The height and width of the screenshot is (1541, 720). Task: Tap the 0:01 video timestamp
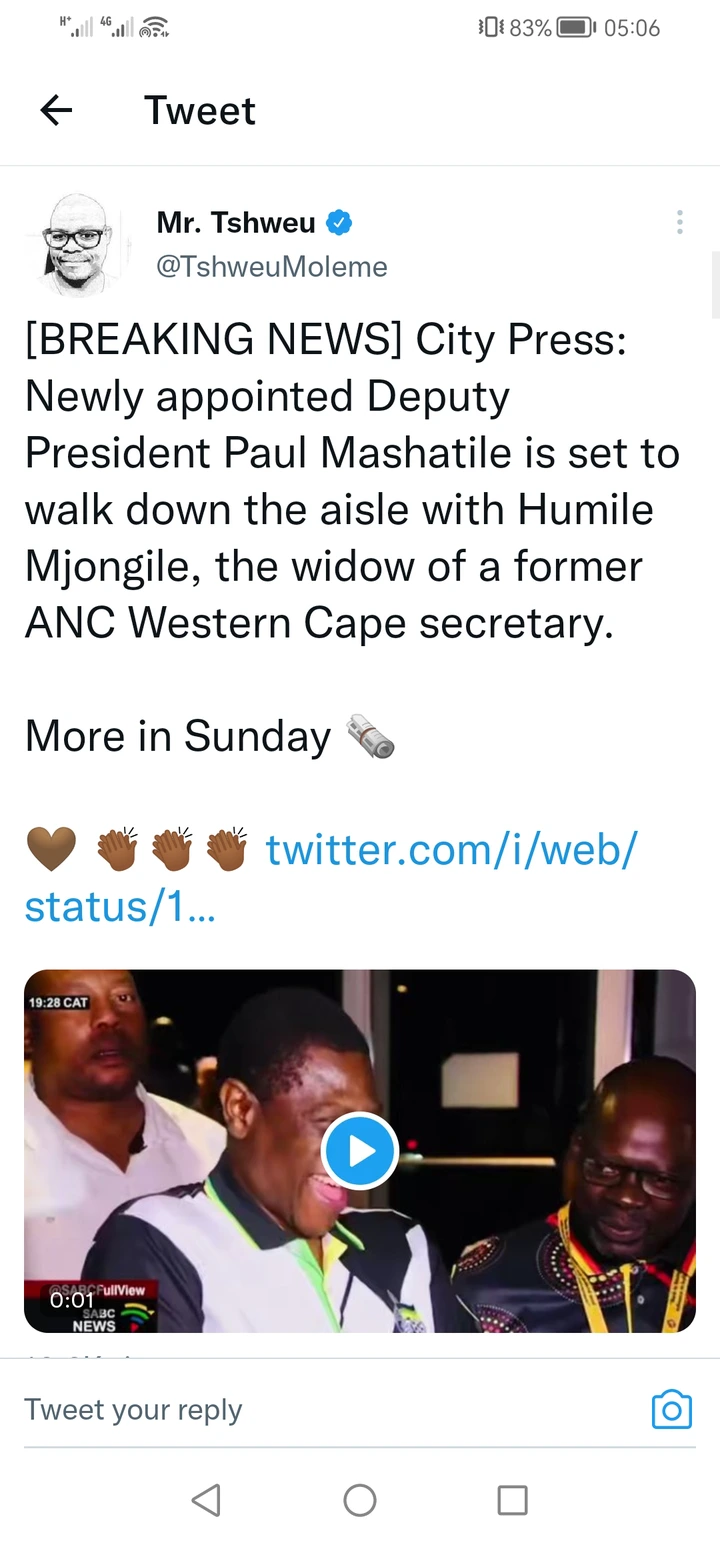pyautogui.click(x=70, y=1301)
